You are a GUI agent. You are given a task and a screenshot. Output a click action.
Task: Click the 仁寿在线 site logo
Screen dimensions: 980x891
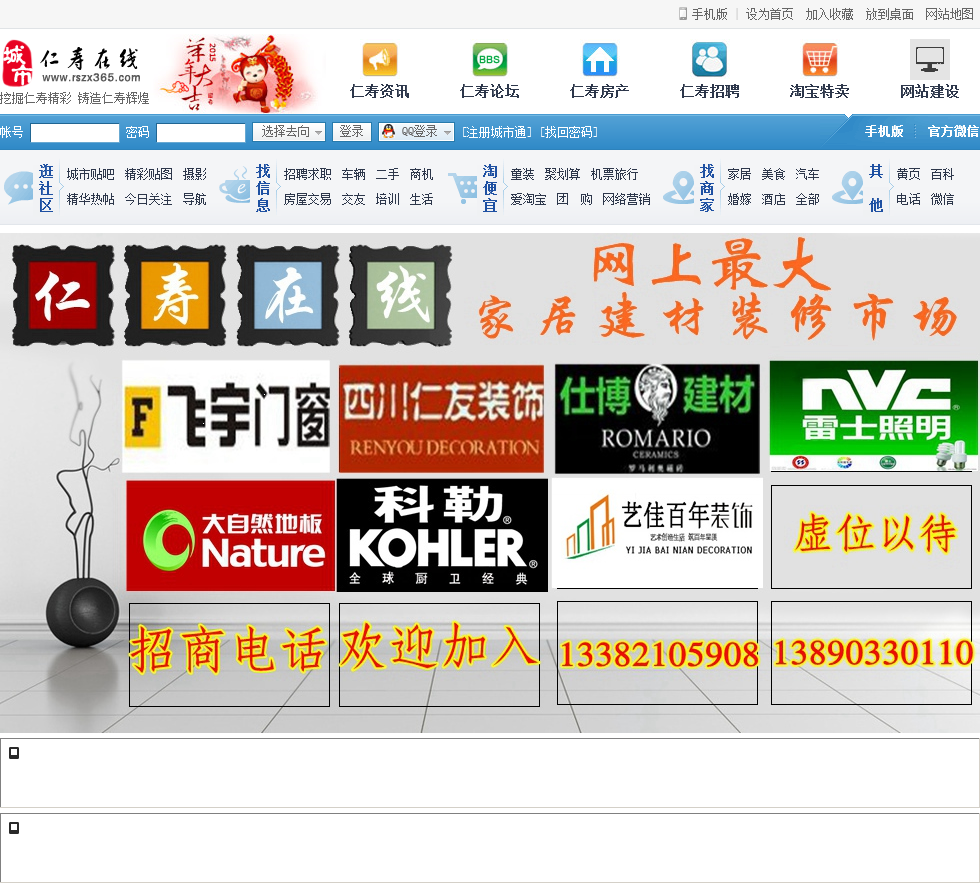(x=74, y=70)
